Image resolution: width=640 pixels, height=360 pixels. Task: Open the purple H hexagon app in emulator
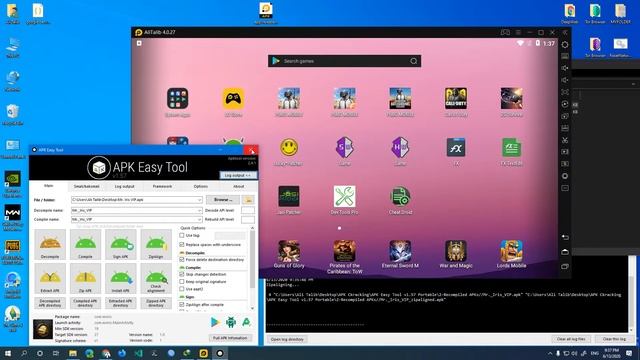point(400,147)
